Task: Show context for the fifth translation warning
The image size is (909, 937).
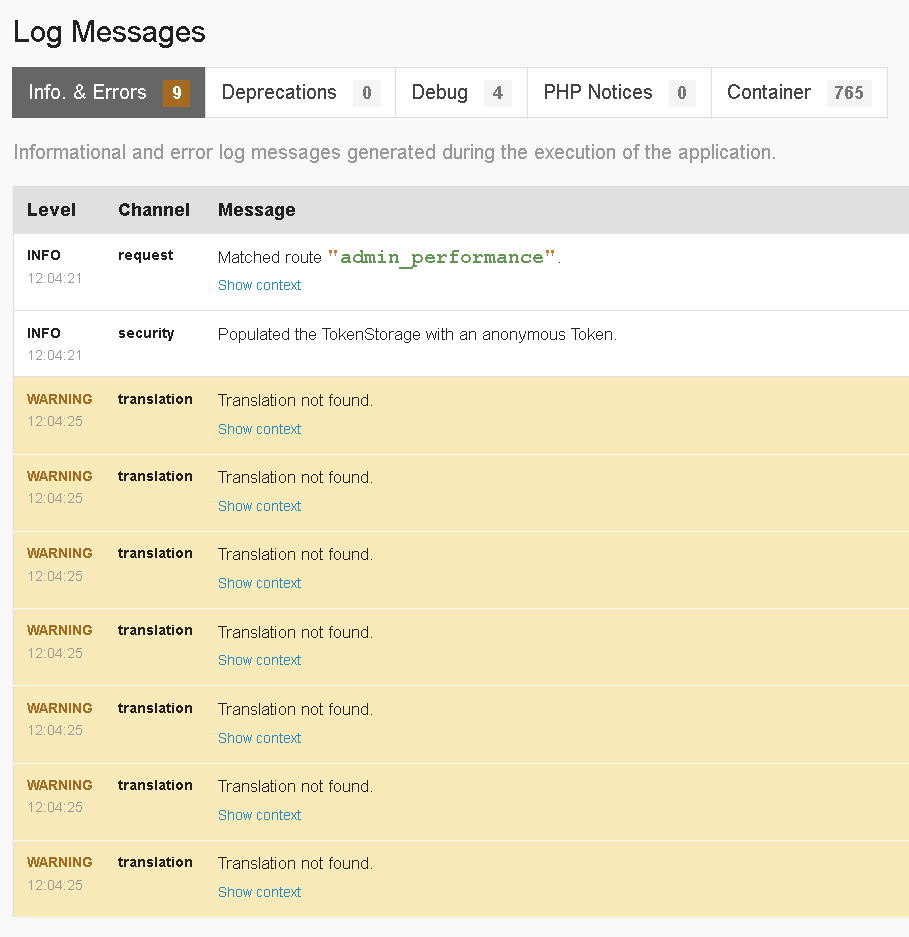Action: (x=259, y=738)
